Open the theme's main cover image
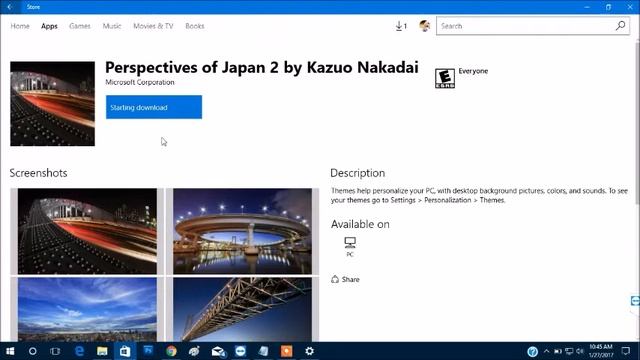This screenshot has width=640, height=360. 53,104
